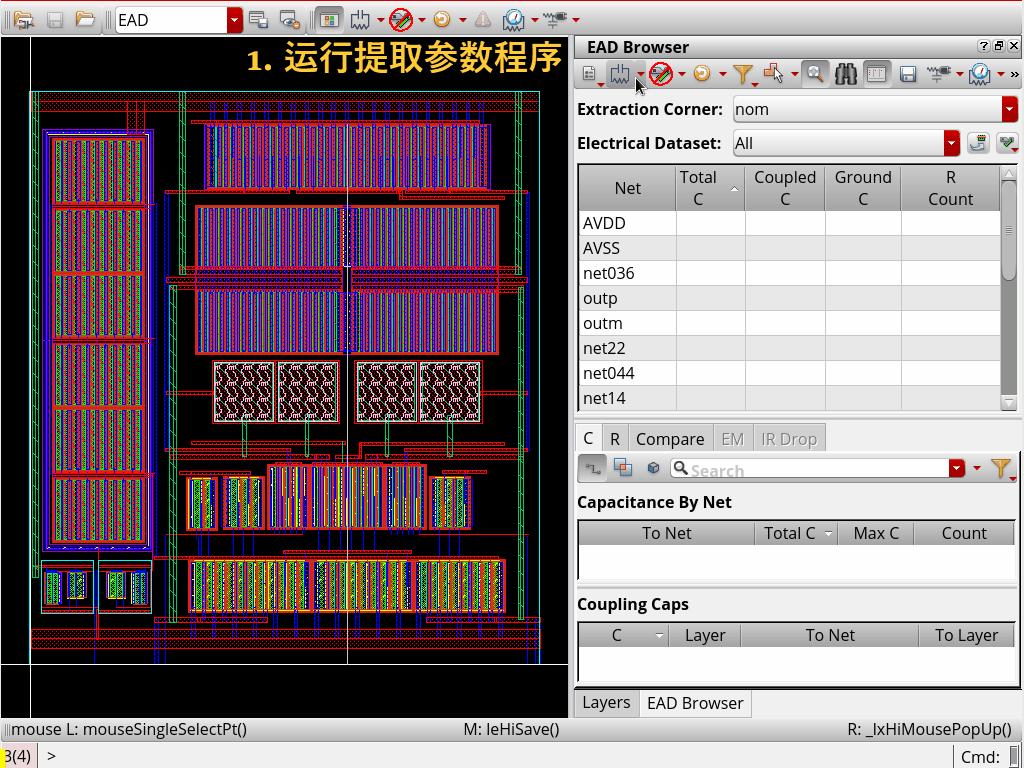Select the Layers tab at the bottom
The image size is (1024, 768).
point(606,703)
